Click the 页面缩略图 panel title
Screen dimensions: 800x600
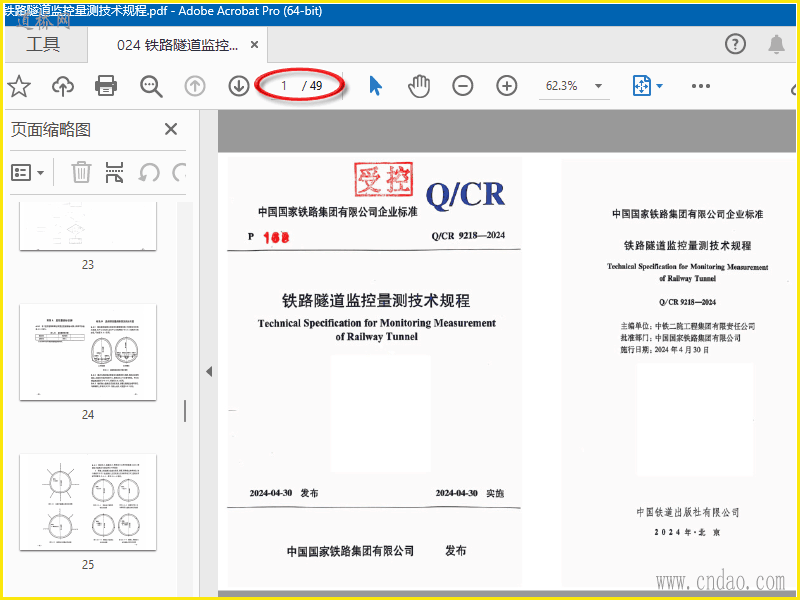(51, 130)
